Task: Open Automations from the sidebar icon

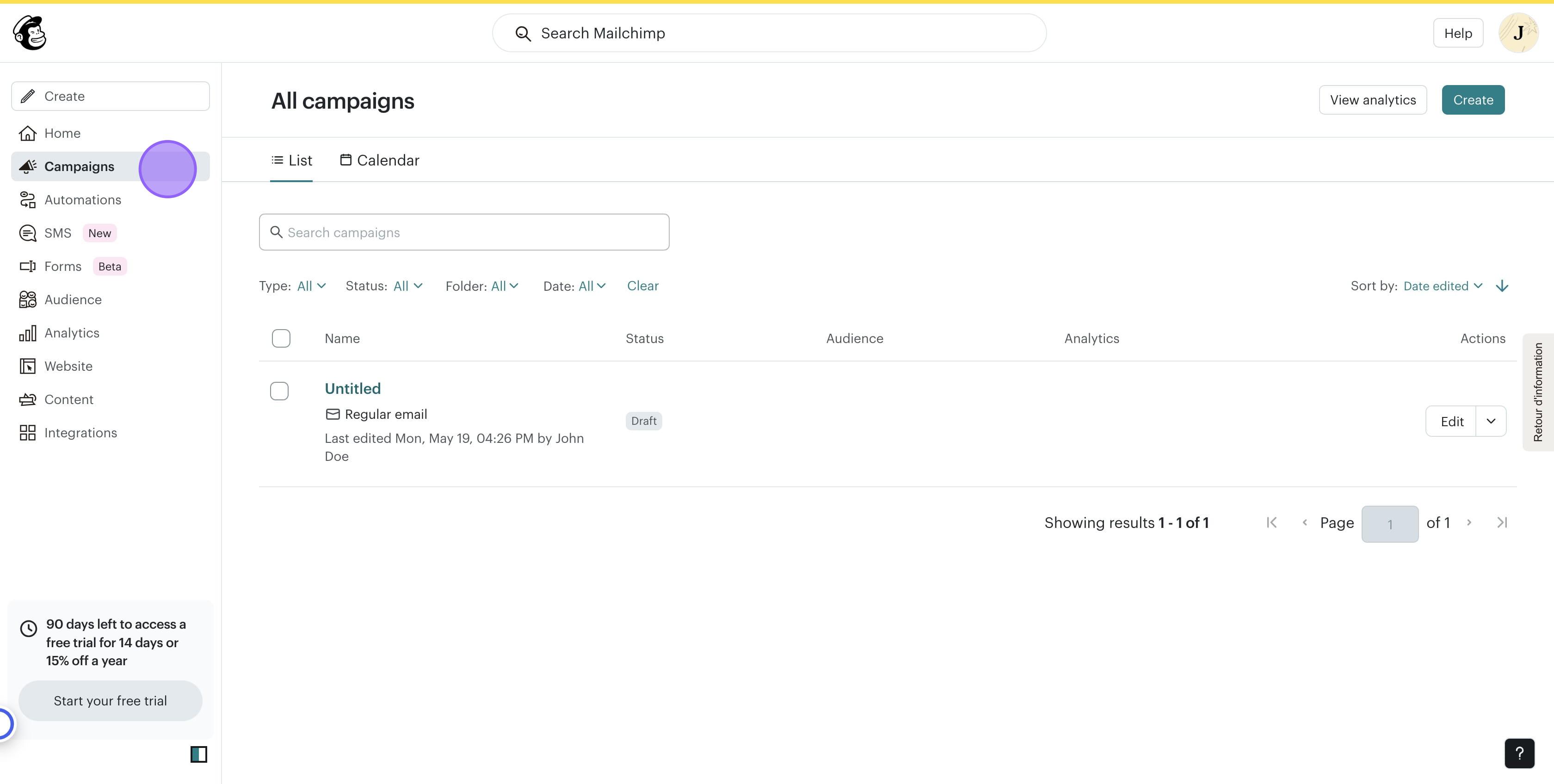Action: (x=28, y=200)
